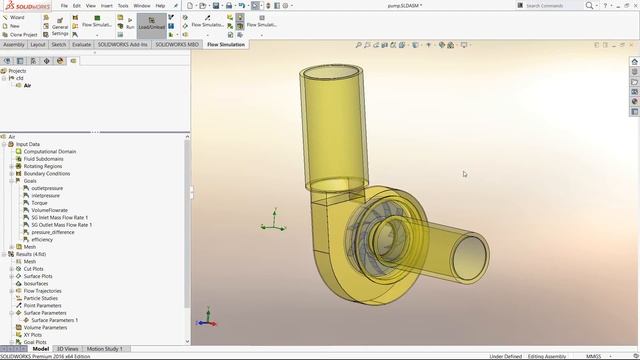The height and width of the screenshot is (360, 640).
Task: Select the Air project in Projects tree
Action: coord(27,85)
